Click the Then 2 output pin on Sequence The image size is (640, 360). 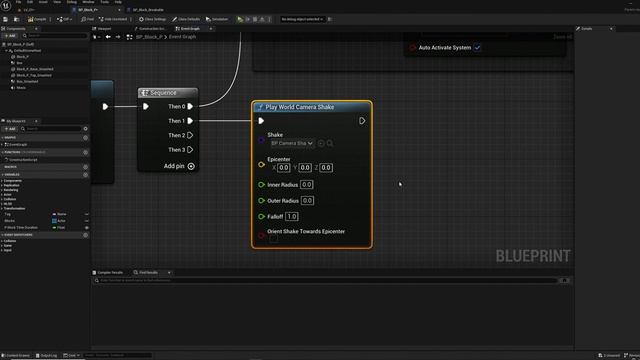tap(190, 136)
